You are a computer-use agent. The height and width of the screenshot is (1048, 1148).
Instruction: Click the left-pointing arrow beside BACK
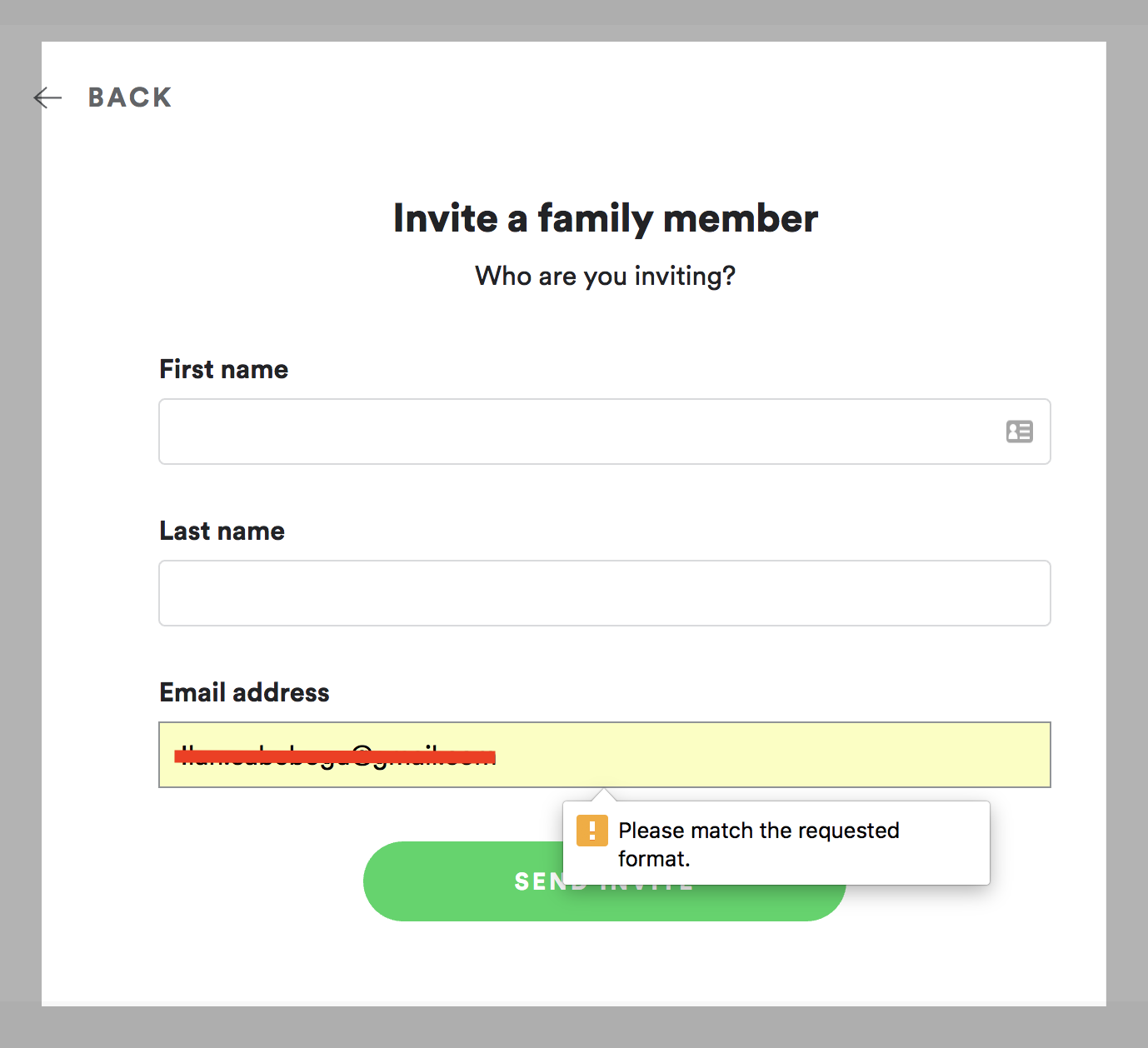coord(47,97)
